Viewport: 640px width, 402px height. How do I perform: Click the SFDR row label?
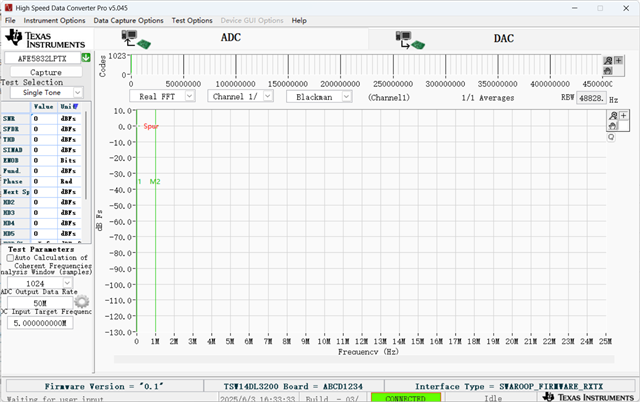[x=11, y=129]
